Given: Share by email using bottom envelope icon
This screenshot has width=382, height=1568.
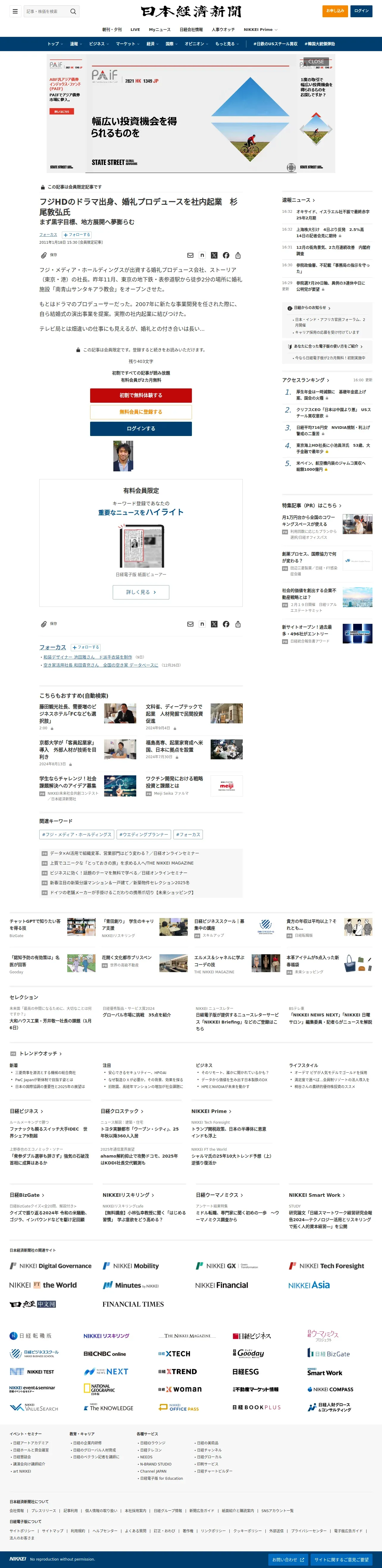Looking at the screenshot, I should pyautogui.click(x=190, y=624).
